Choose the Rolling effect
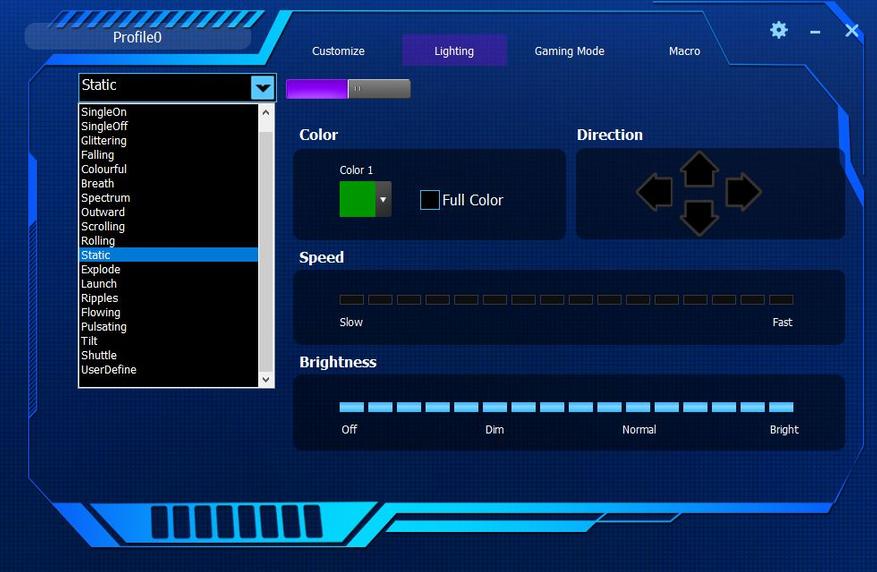877x572 pixels. 169,240
